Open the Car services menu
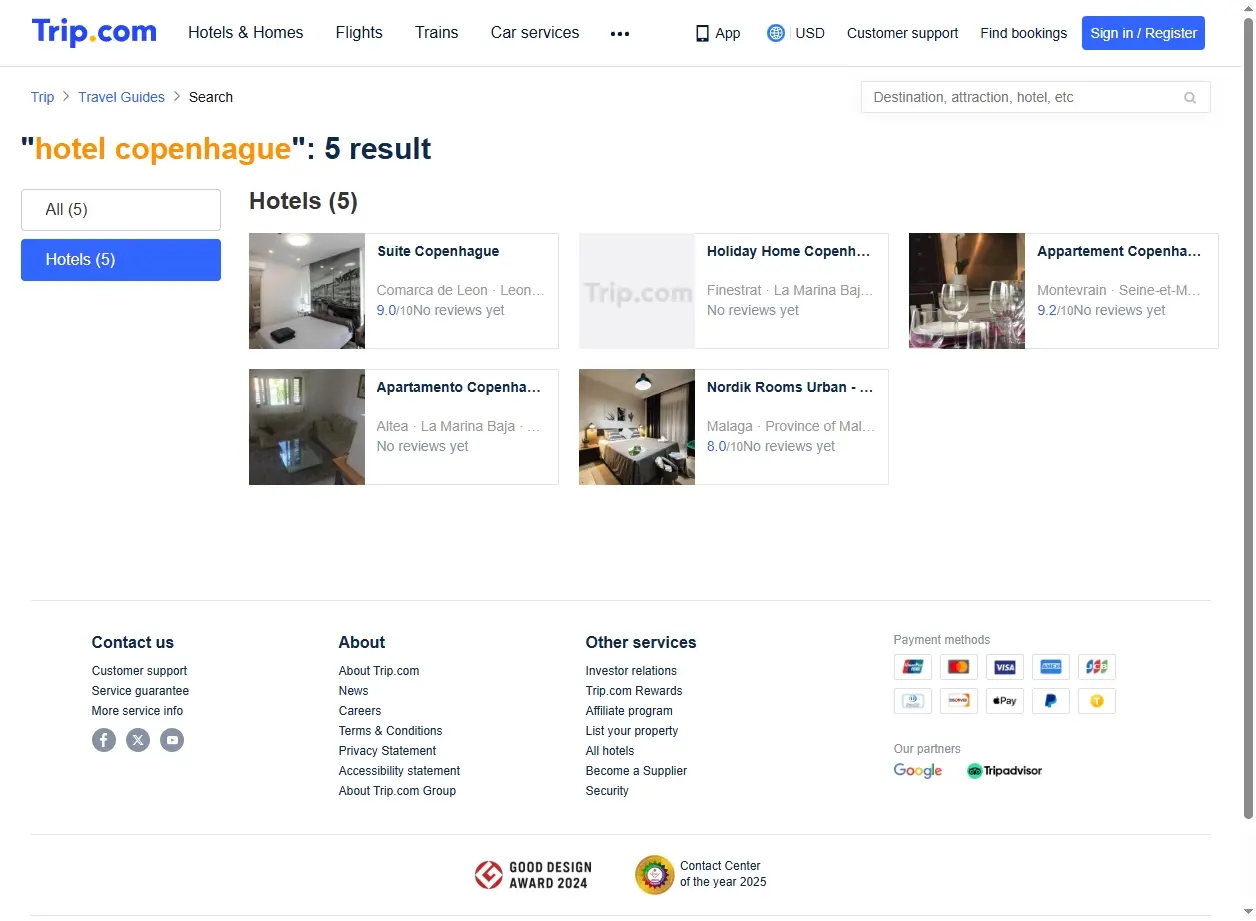The image size is (1256, 921). (x=535, y=32)
